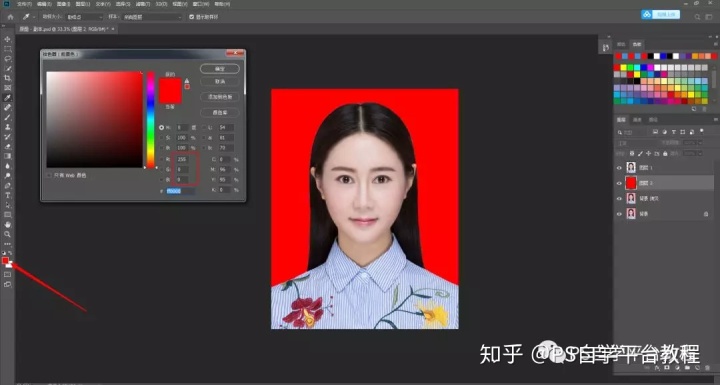Viewport: 720px width, 385px height.
Task: Toggle the show sampling ring checkbox
Action: point(191,17)
